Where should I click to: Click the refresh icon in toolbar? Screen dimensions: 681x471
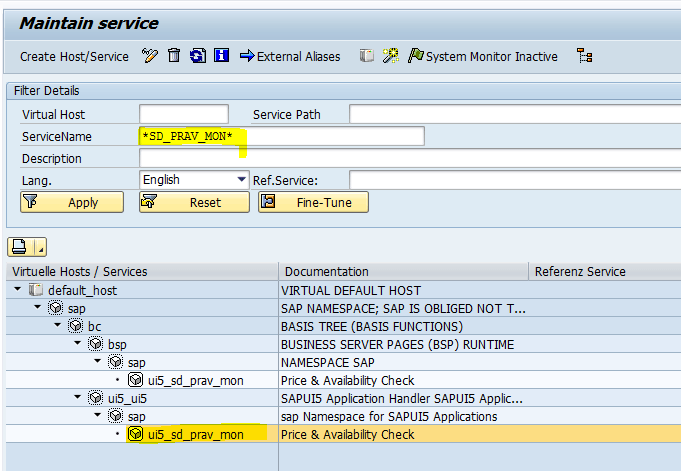pos(198,56)
